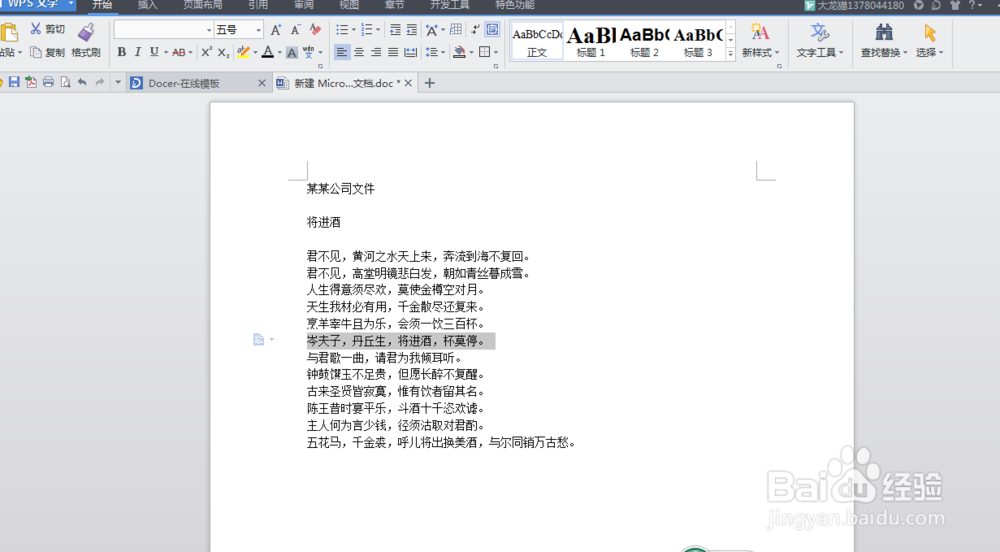Open underline style dropdown arrow
Screen dimensions: 1000x552
(x=166, y=52)
